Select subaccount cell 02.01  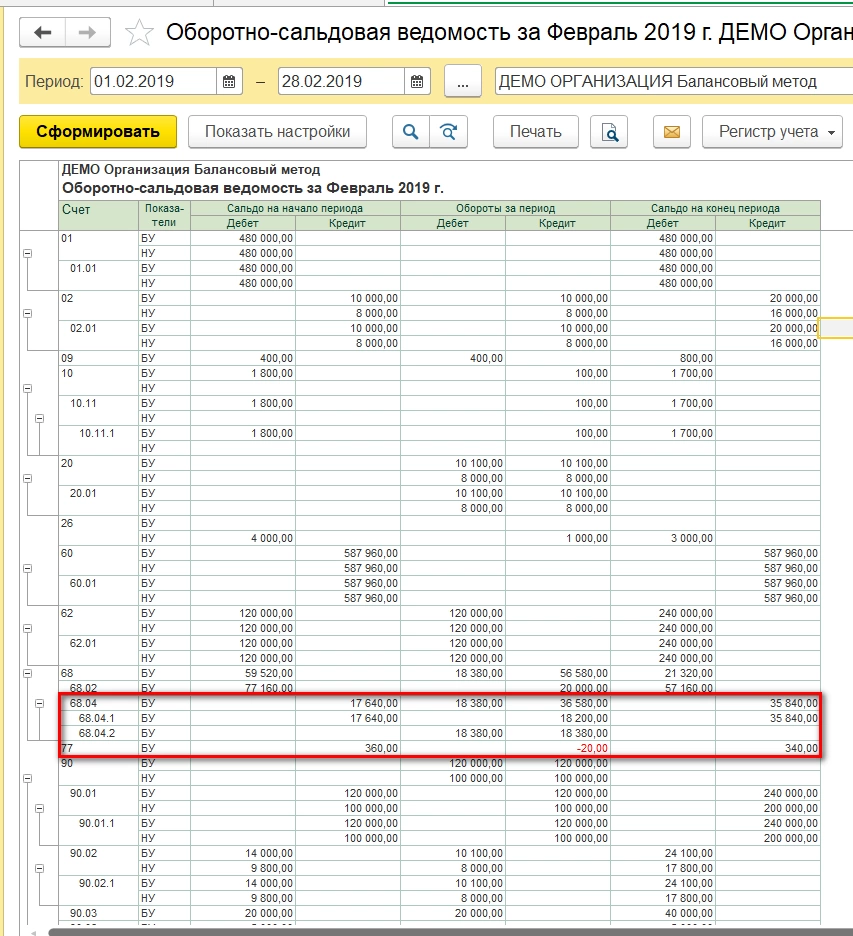click(98, 336)
